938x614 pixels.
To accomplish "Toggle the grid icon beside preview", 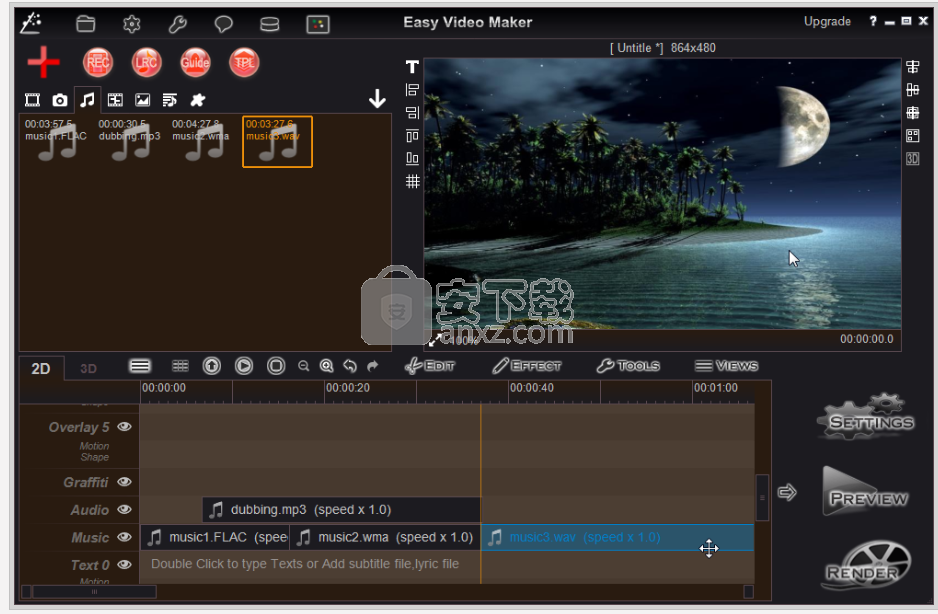I will (412, 181).
